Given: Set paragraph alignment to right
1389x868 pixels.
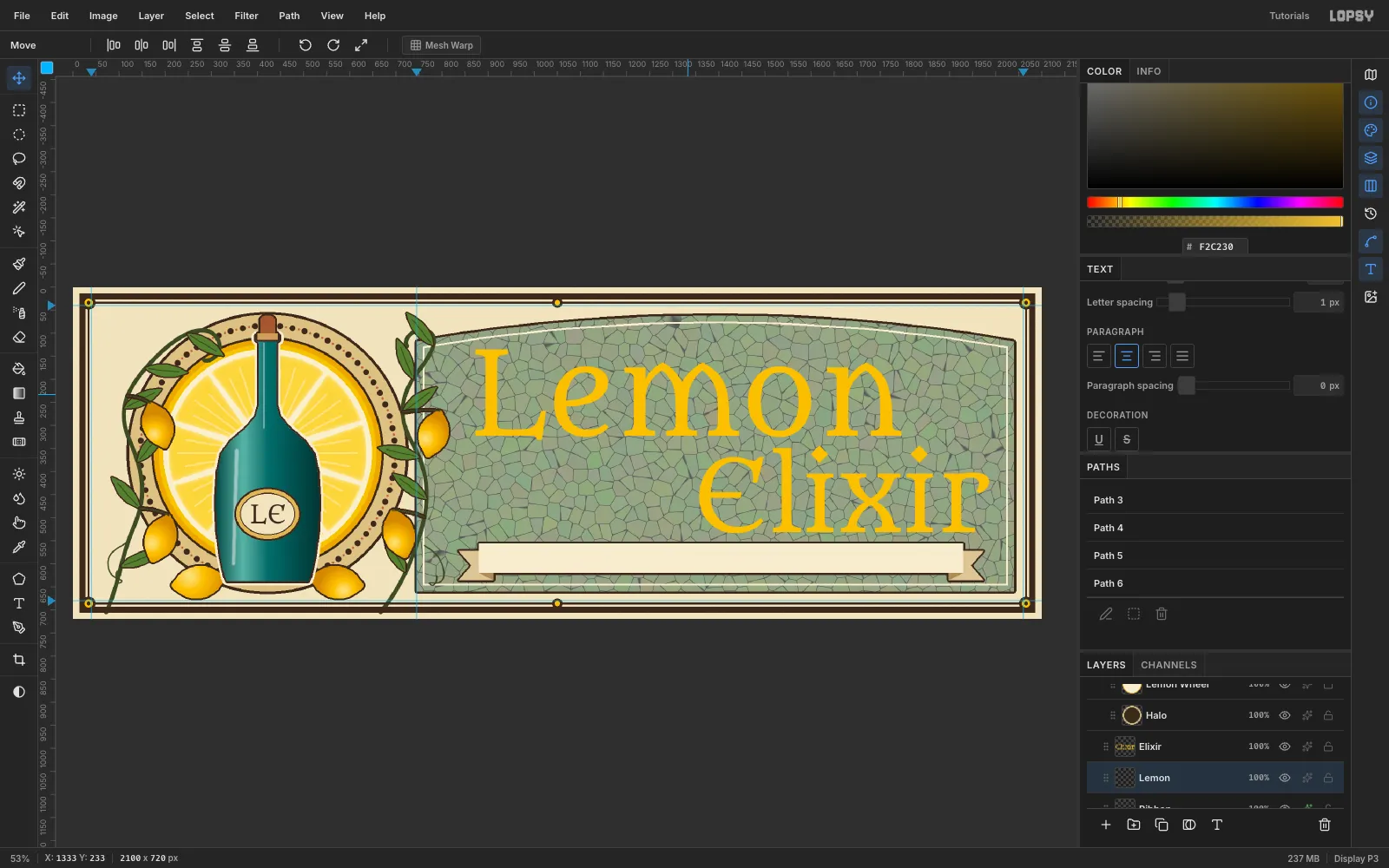Looking at the screenshot, I should [1155, 356].
